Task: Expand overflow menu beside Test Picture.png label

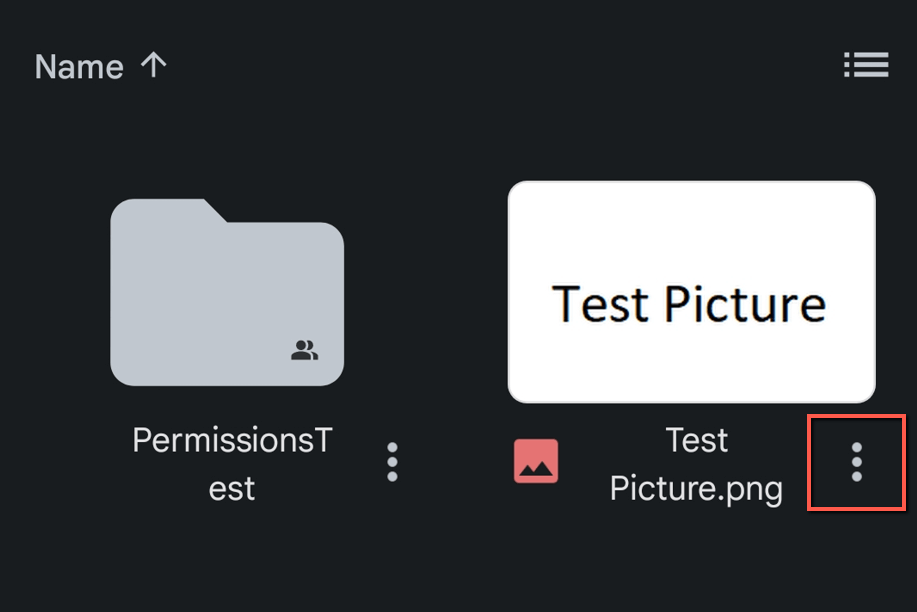Action: [856, 462]
